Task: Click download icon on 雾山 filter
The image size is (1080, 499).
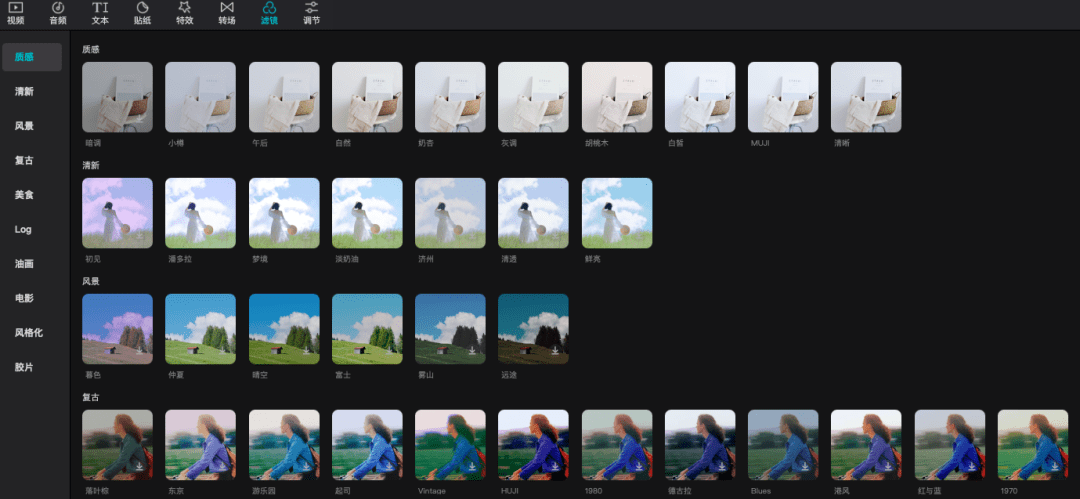Action: 472,351
